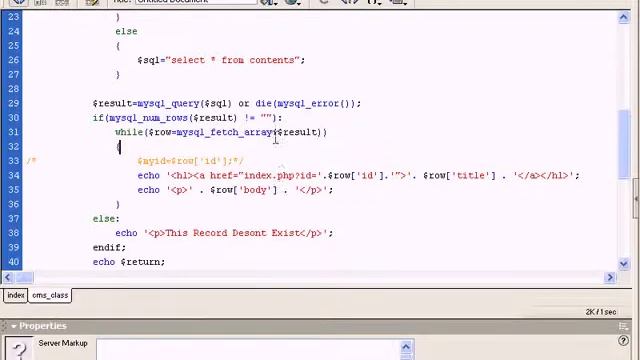
Task: Open the Properties panel options menu icon
Action: click(623, 326)
